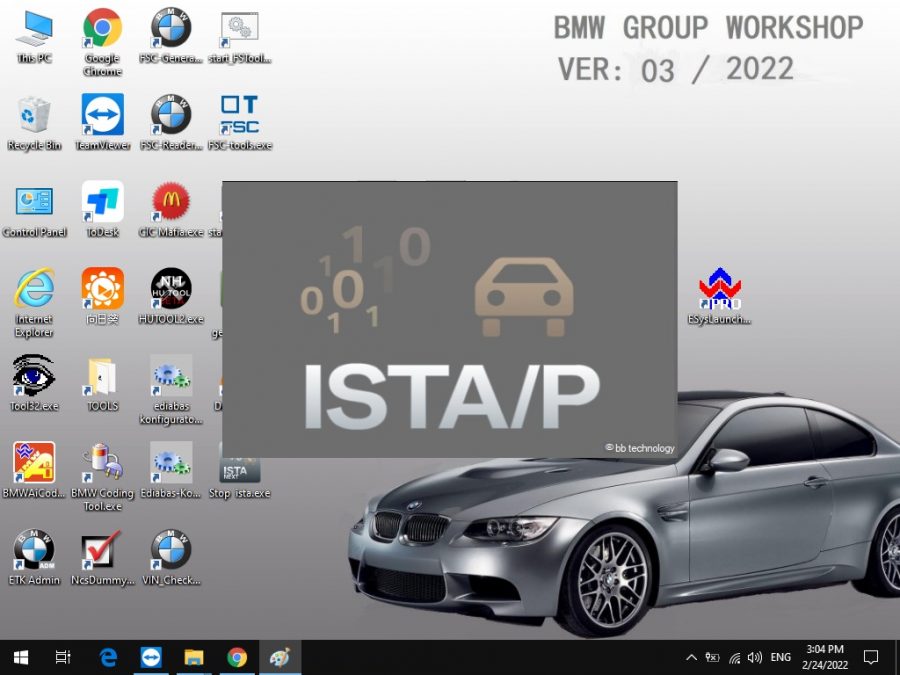
Task: Open the clock and calendar flyout
Action: [x=826, y=657]
